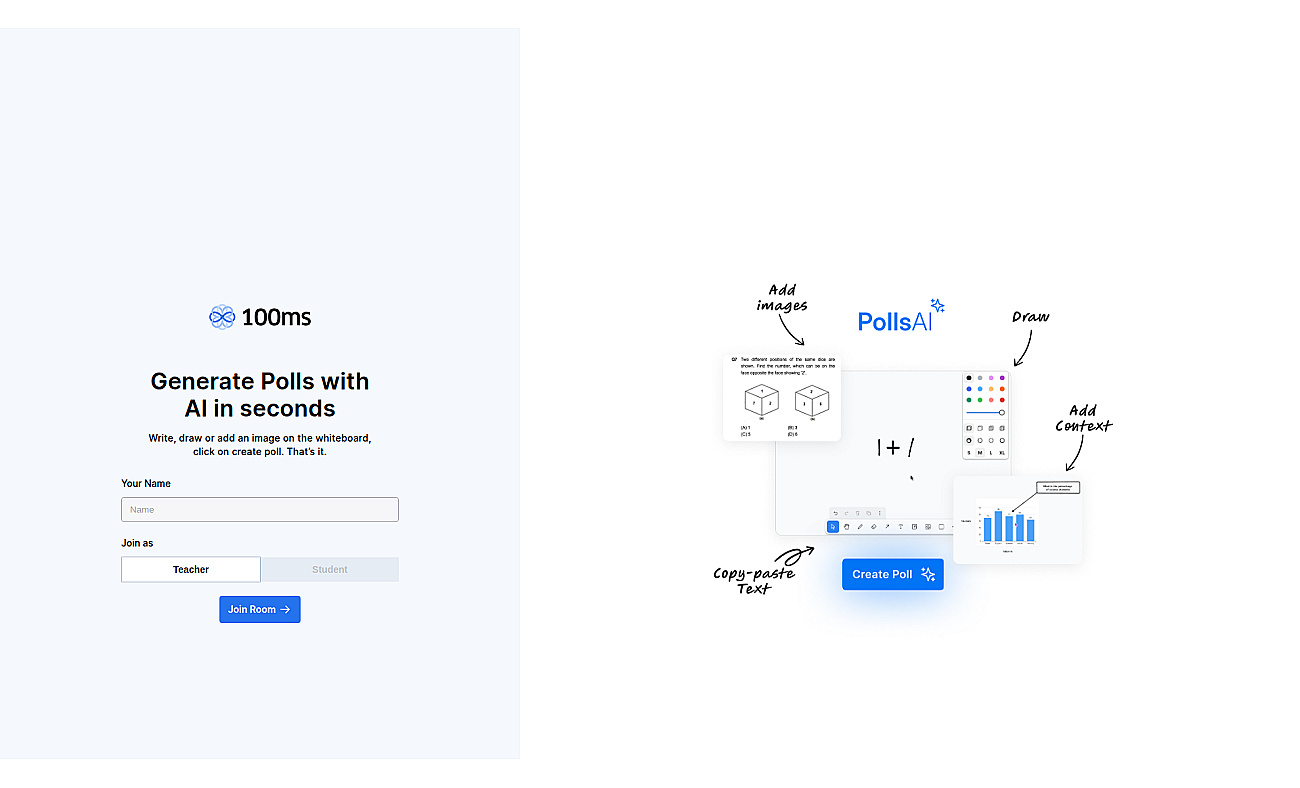
Task: Select the text tool in whiteboard toolbar
Action: tap(901, 526)
